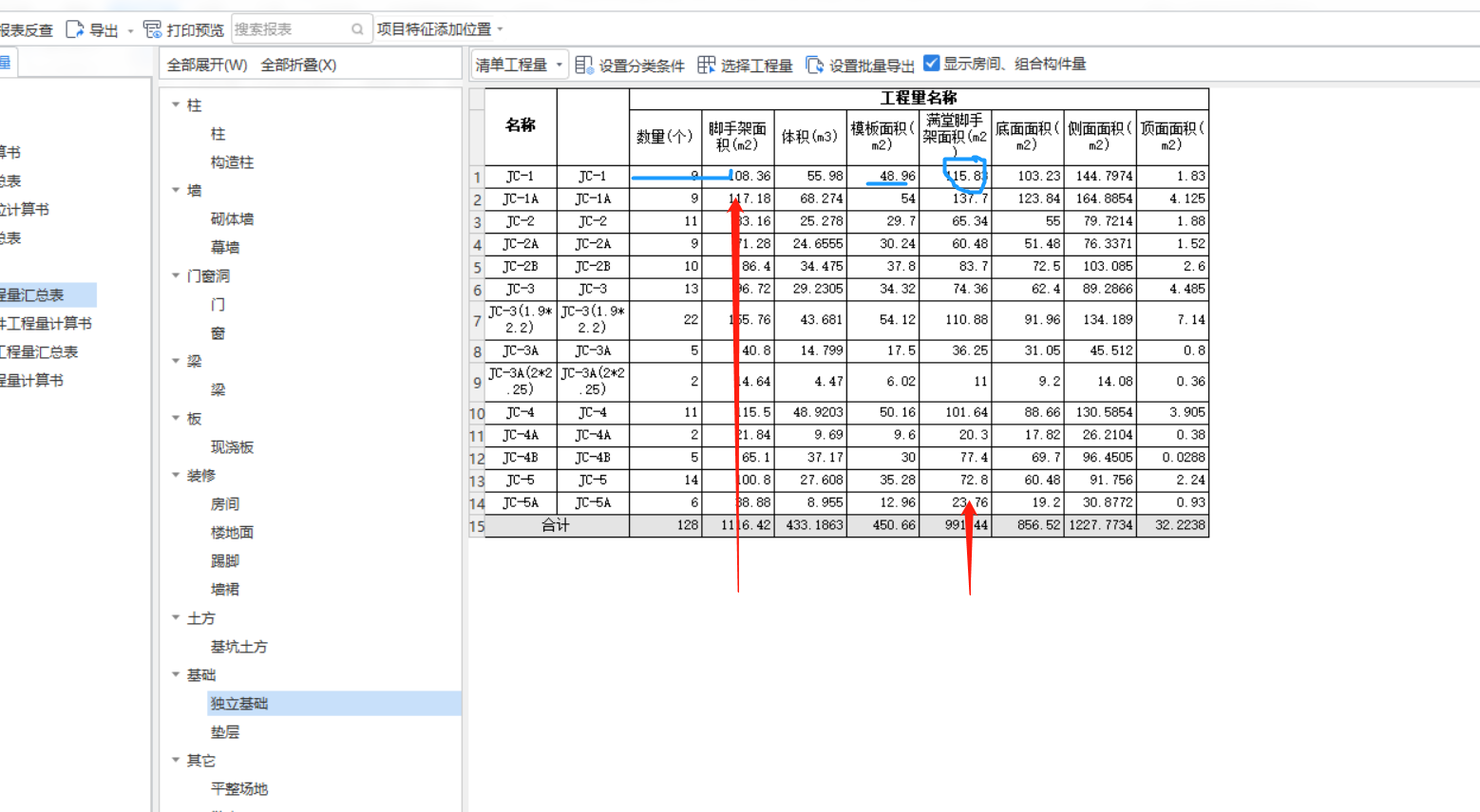Click the 底面面积 column header
Screen dimensions: 1480x812
[1027, 137]
